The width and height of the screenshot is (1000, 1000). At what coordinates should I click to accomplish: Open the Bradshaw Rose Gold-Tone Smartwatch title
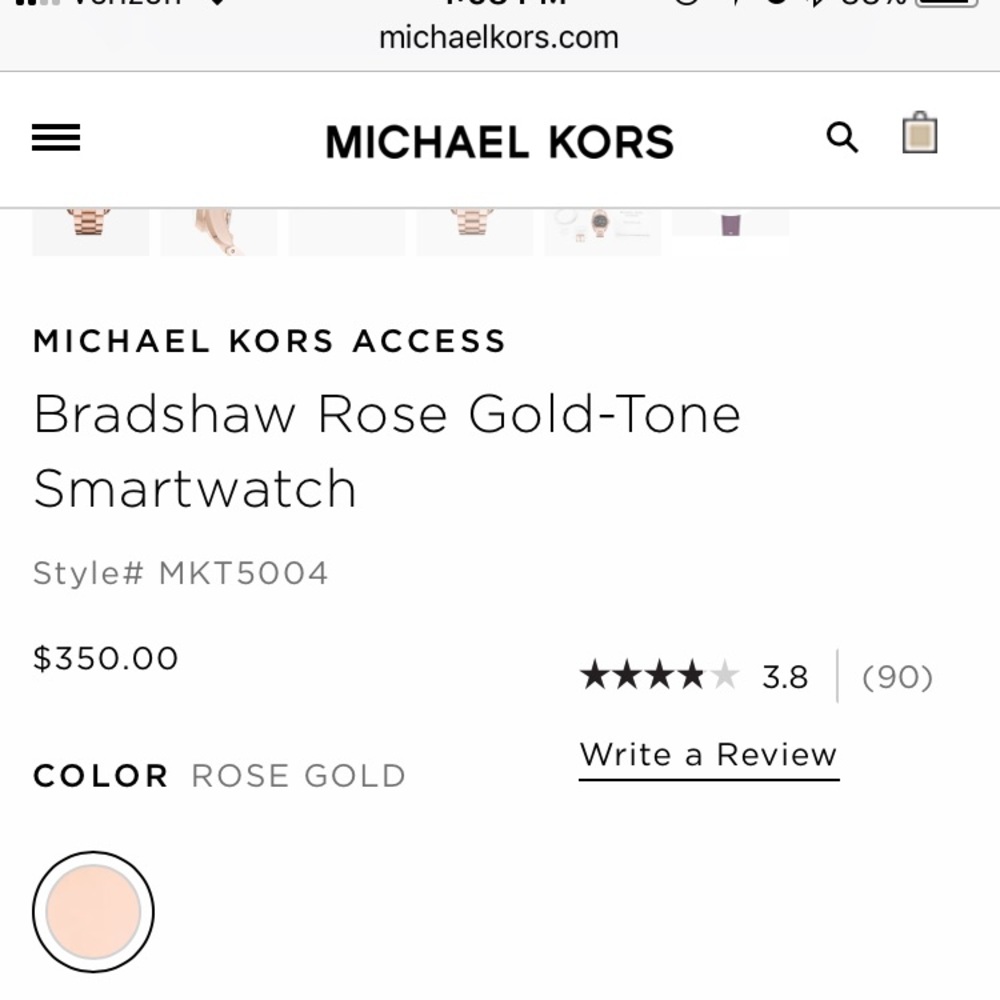tap(387, 450)
